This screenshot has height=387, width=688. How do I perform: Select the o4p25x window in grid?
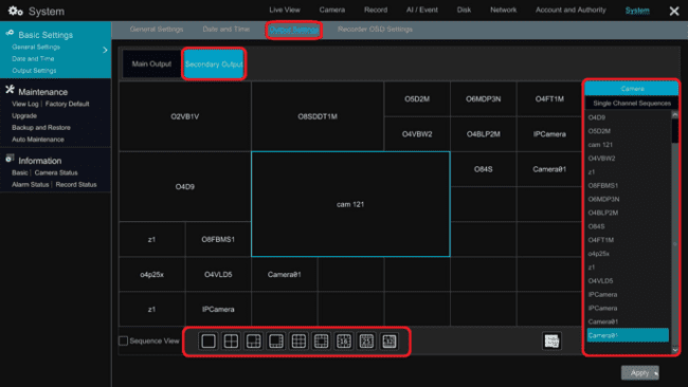pos(152,274)
